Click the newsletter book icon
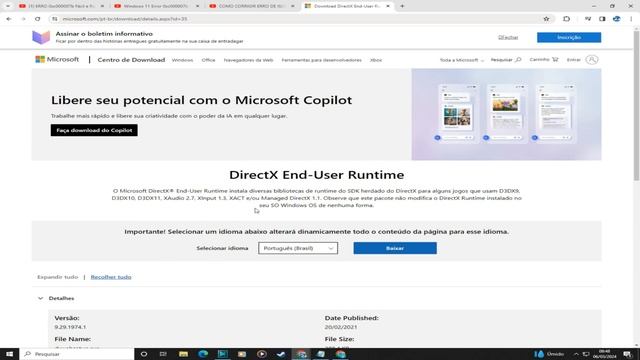Image resolution: width=640 pixels, height=360 pixels. pos(41,37)
